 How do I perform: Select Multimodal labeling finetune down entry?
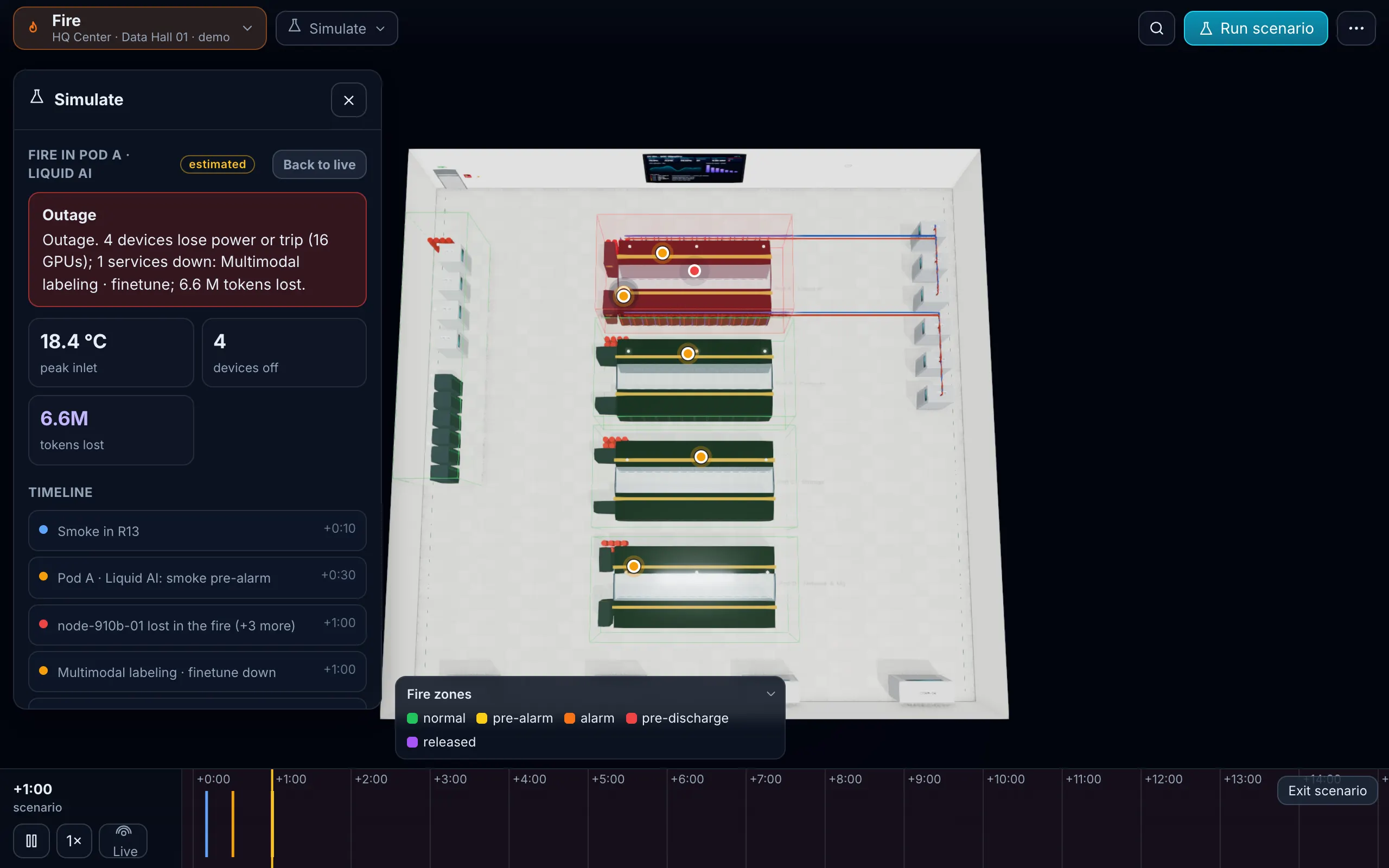click(197, 671)
